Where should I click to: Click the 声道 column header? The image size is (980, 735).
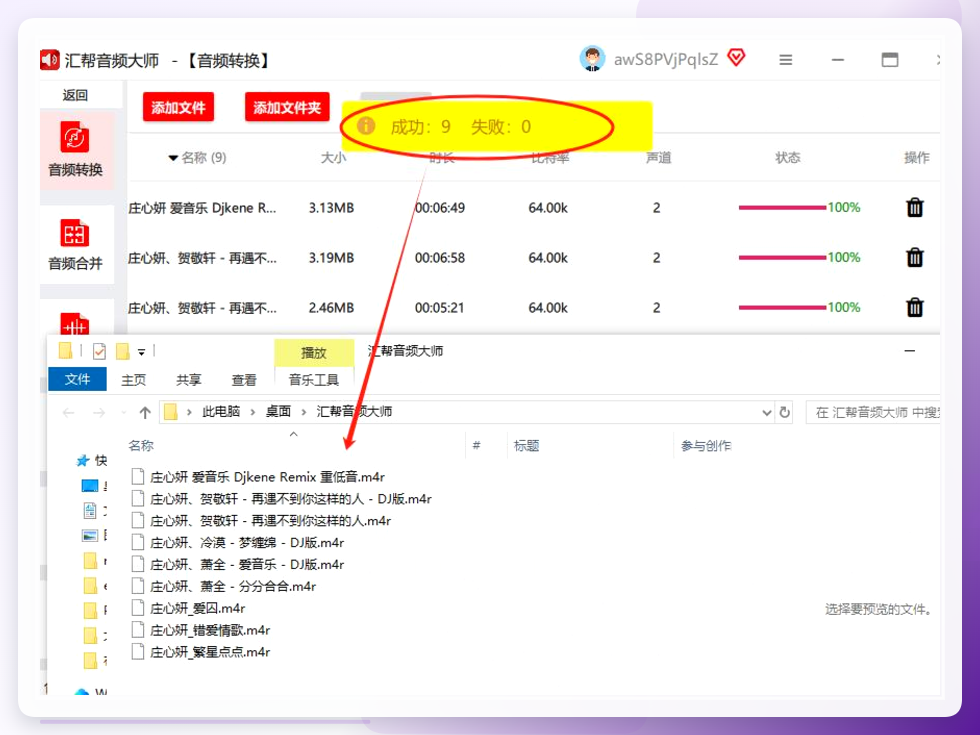tap(658, 158)
